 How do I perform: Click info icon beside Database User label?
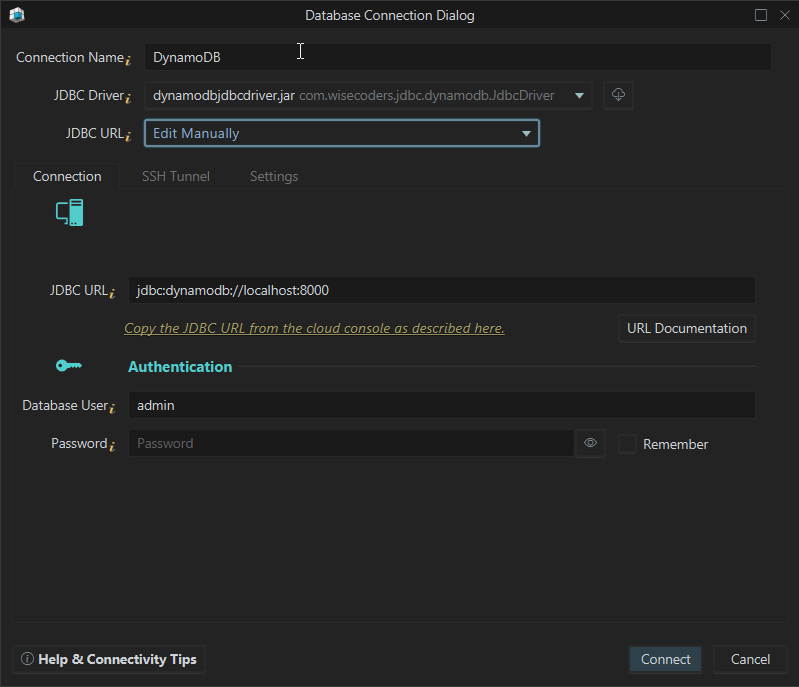[112, 408]
